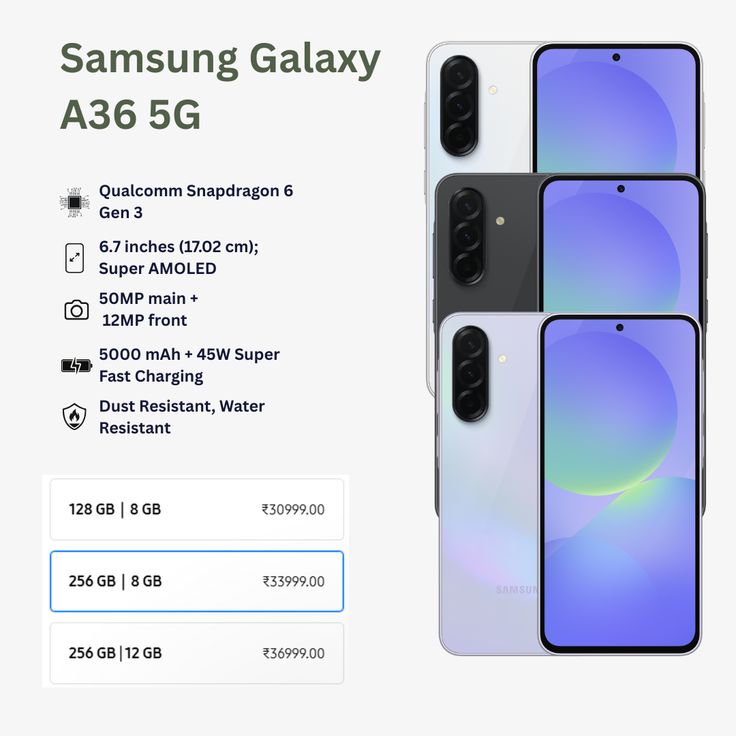The height and width of the screenshot is (736, 736).
Task: Click the ₹33999.00 price
Action: coord(293,581)
